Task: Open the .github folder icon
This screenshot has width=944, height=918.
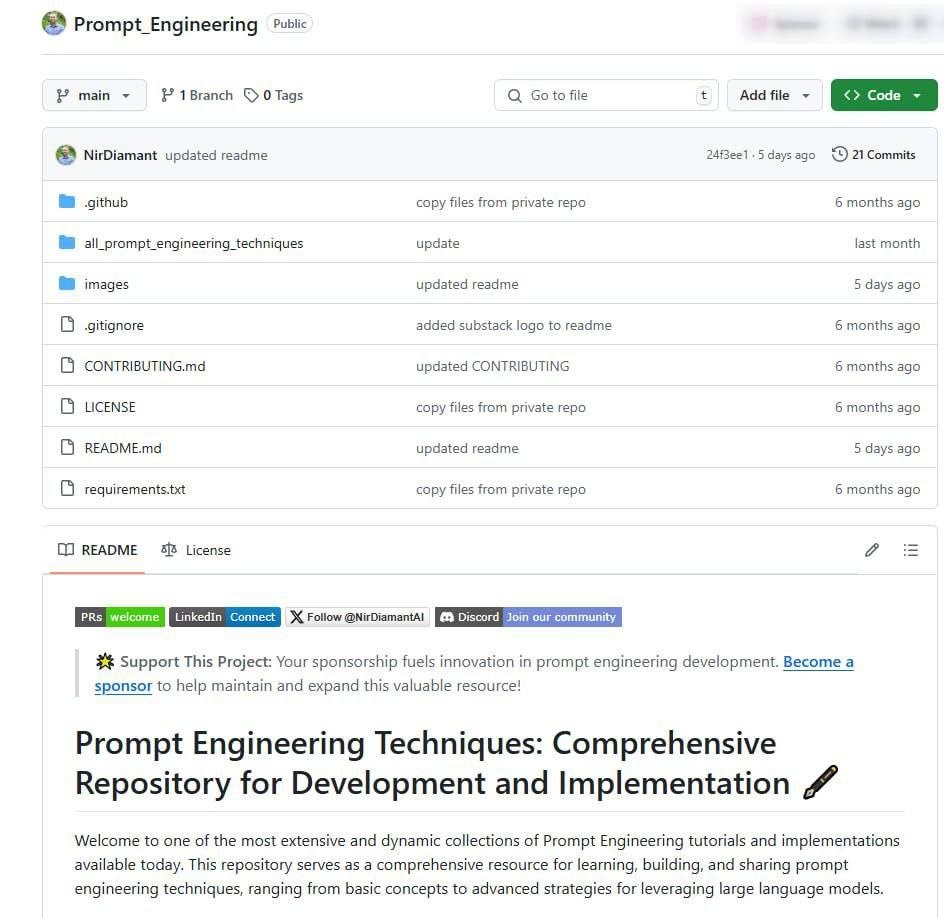Action: [x=67, y=202]
